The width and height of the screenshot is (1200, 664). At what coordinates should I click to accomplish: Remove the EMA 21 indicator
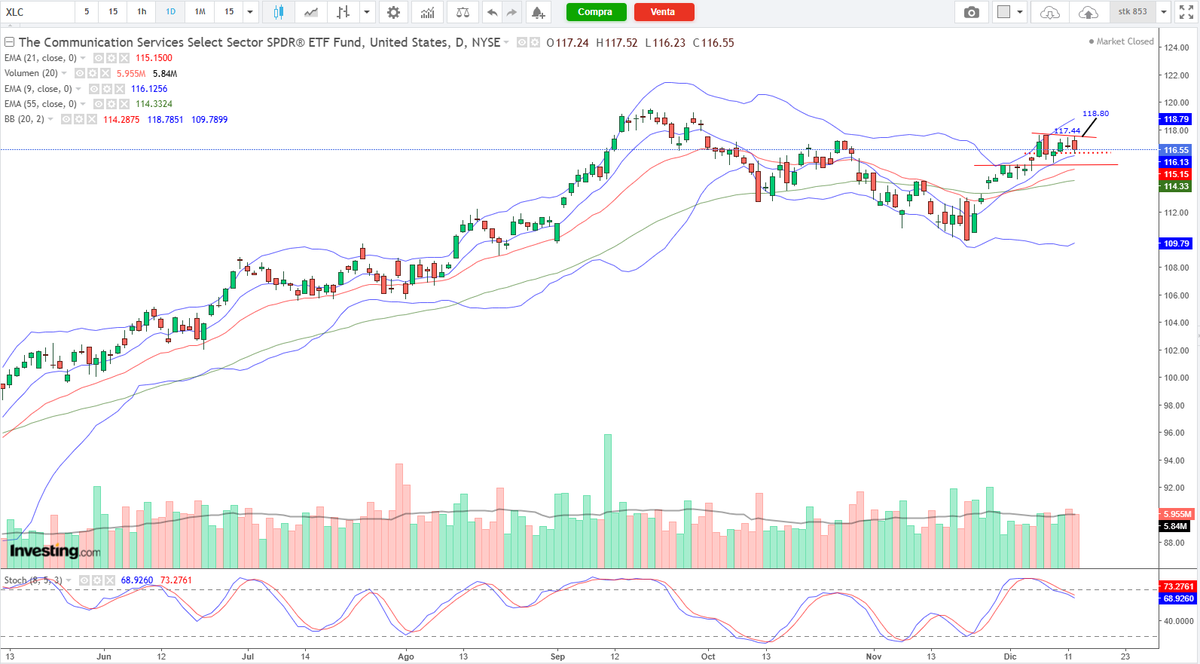[x=124, y=58]
